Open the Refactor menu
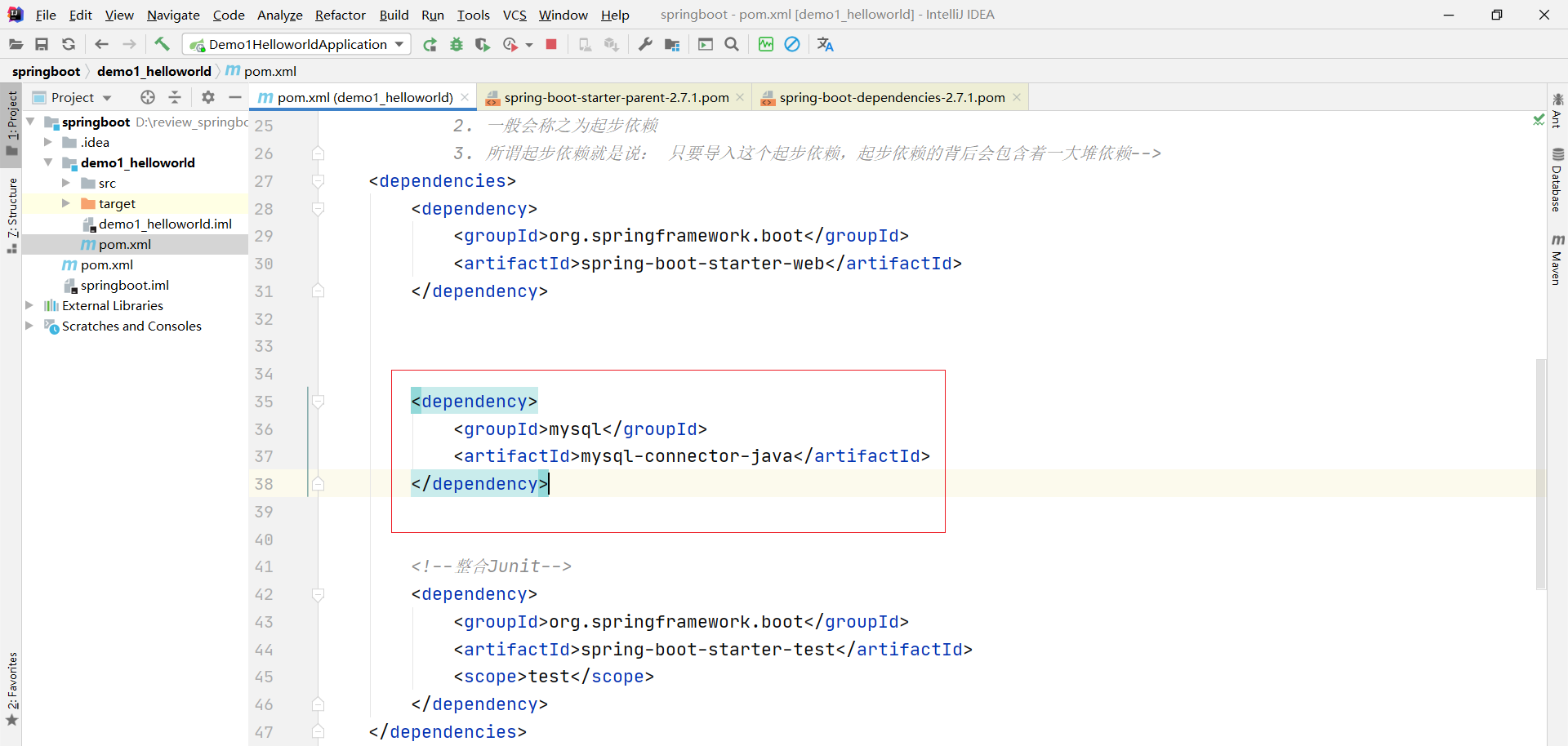Viewport: 1568px width, 746px height. pos(340,15)
